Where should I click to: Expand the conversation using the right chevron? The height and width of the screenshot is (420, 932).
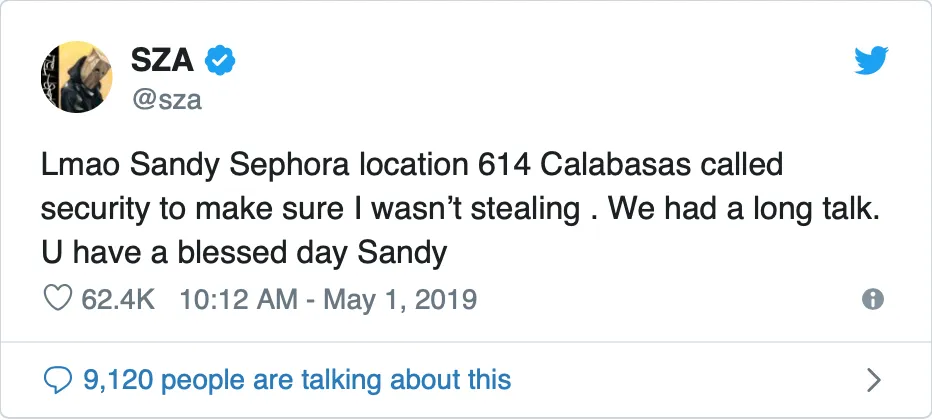pos(873,379)
